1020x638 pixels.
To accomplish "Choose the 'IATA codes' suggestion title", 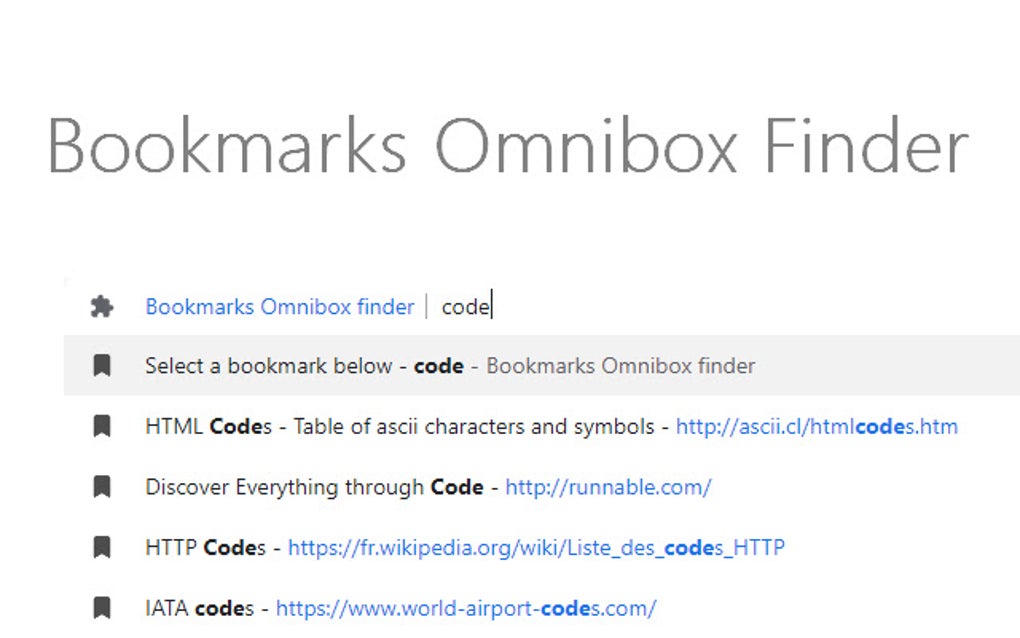I will 200,607.
